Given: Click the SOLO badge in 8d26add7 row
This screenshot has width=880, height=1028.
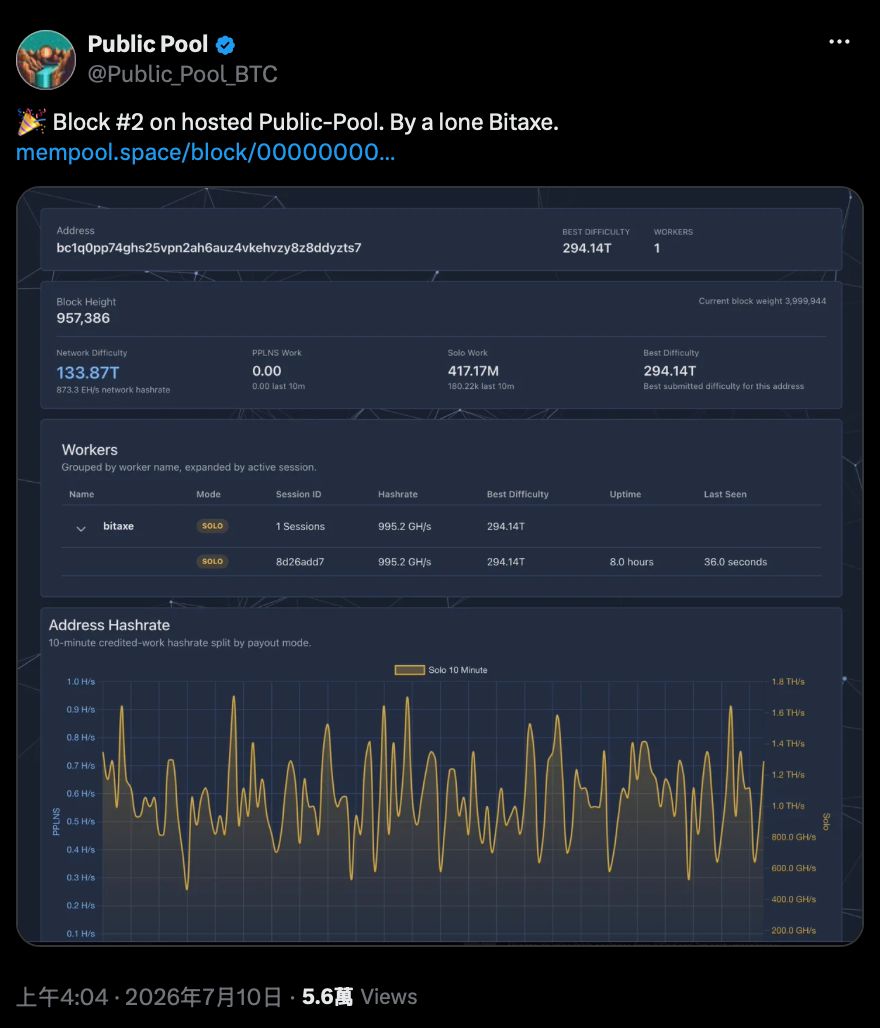Looking at the screenshot, I should [212, 561].
